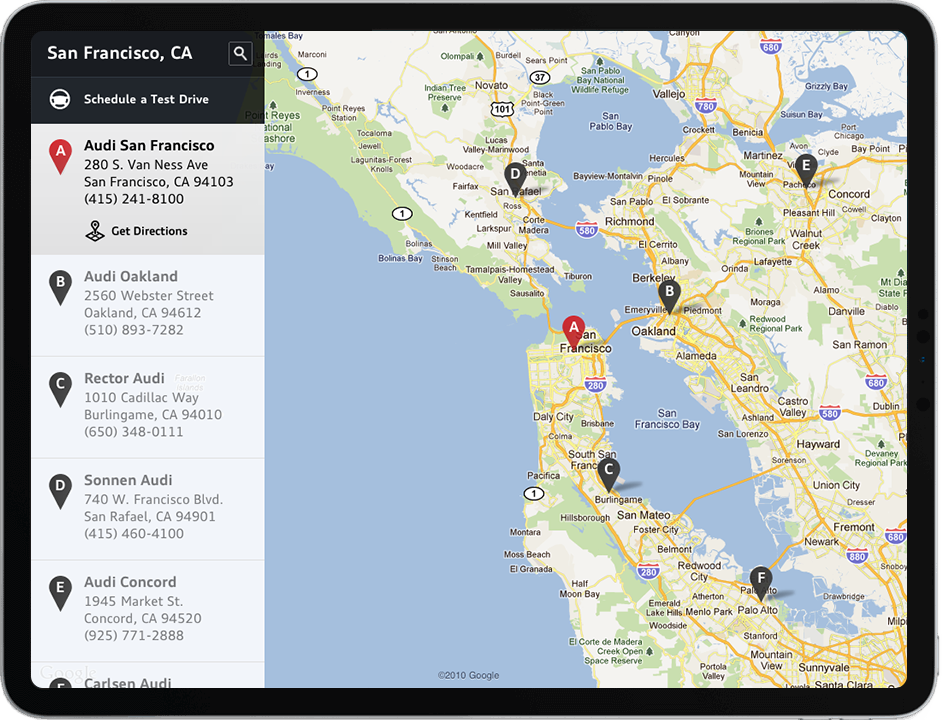Open search with the magnifier icon
The image size is (942, 720).
240,53
